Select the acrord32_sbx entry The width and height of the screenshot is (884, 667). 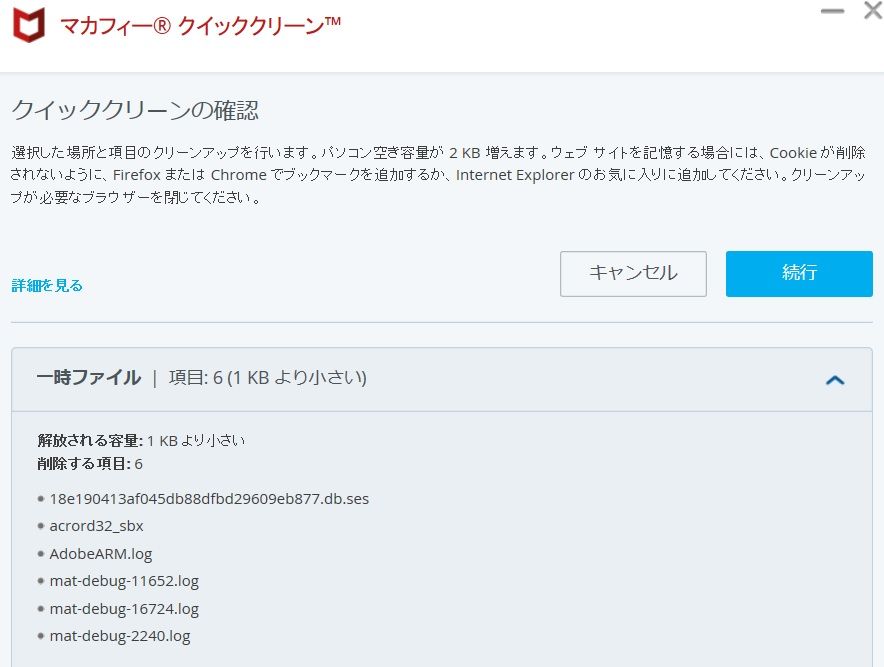[96, 526]
